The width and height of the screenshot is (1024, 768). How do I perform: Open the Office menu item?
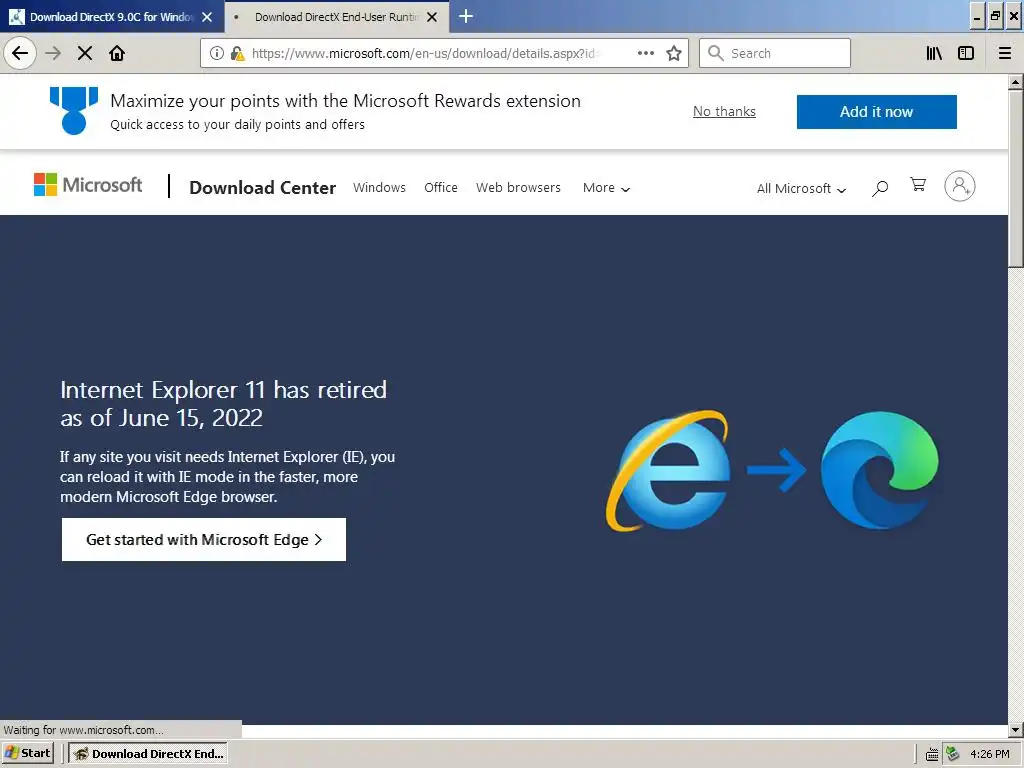[x=441, y=187]
